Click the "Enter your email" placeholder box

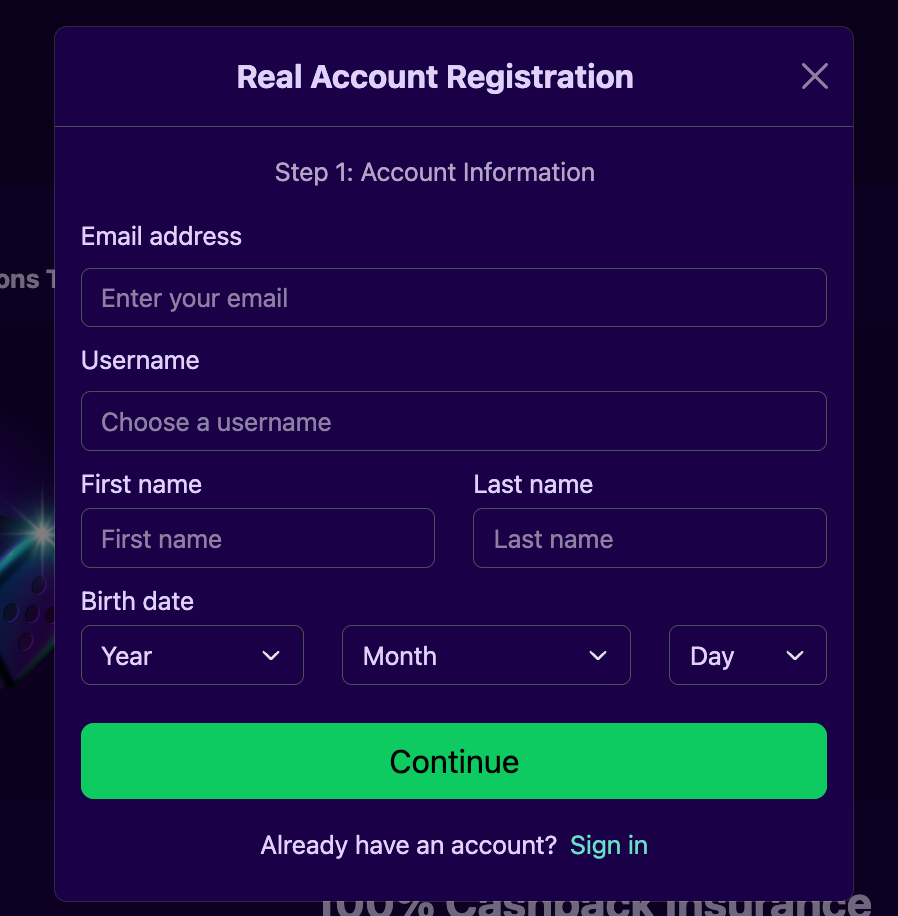453,297
